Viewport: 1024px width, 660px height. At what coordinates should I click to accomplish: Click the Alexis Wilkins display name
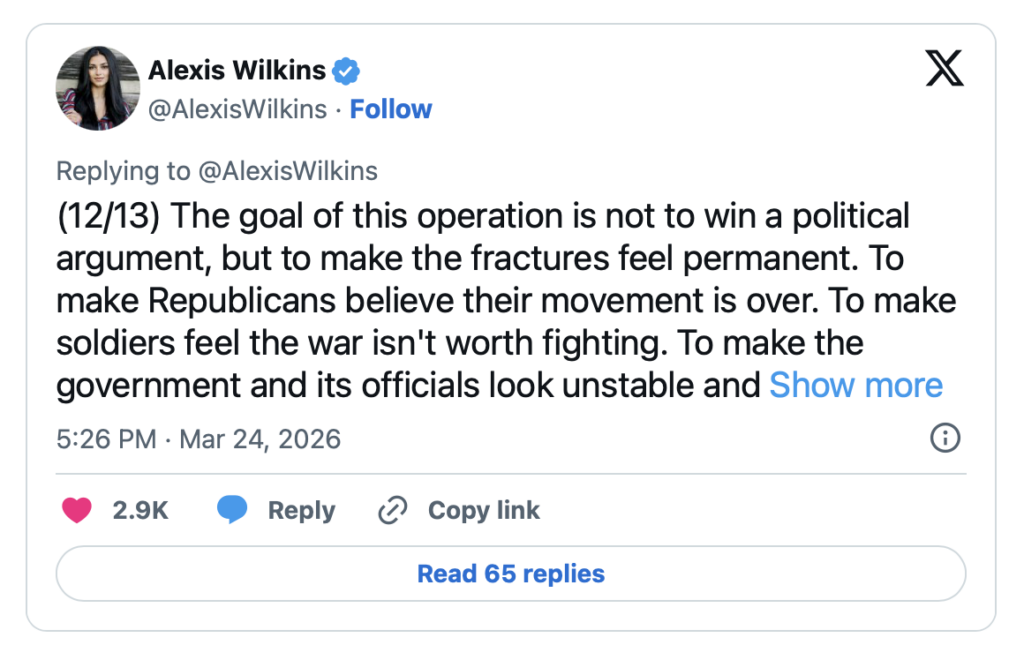coord(237,70)
